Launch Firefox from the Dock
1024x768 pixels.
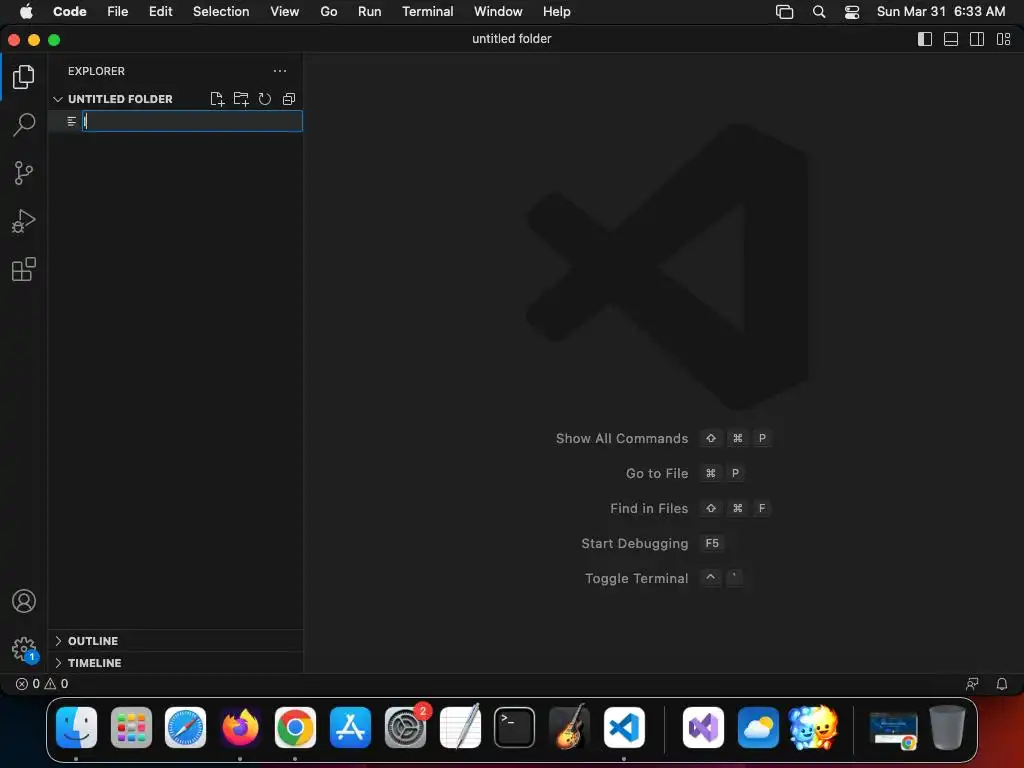(x=240, y=727)
